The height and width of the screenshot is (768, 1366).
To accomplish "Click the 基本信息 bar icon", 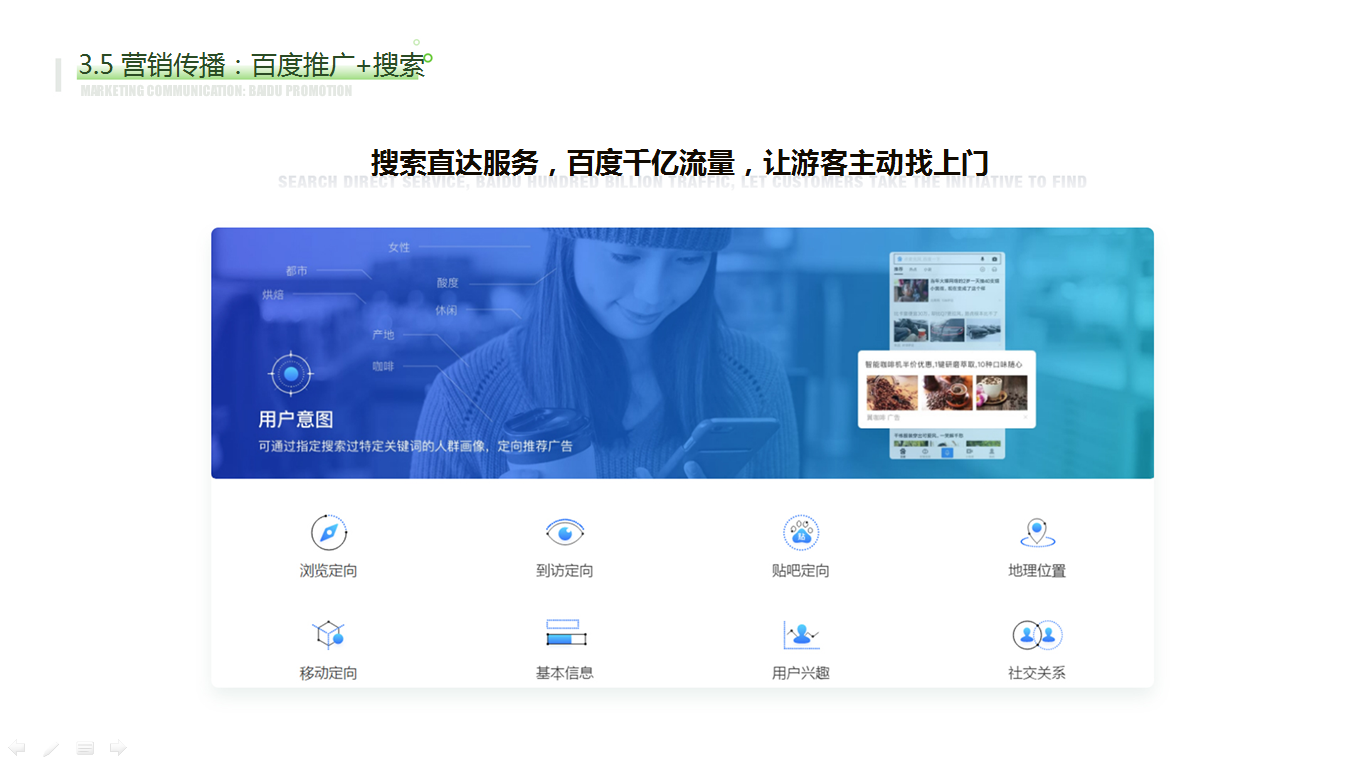I will tap(564, 632).
